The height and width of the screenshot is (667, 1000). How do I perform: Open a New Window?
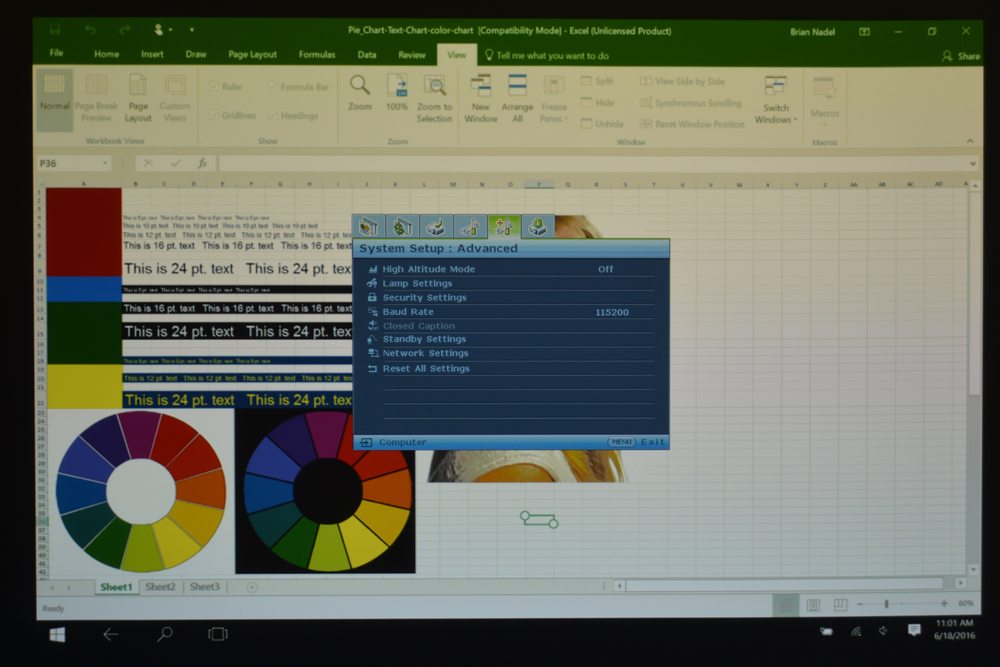tap(480, 99)
